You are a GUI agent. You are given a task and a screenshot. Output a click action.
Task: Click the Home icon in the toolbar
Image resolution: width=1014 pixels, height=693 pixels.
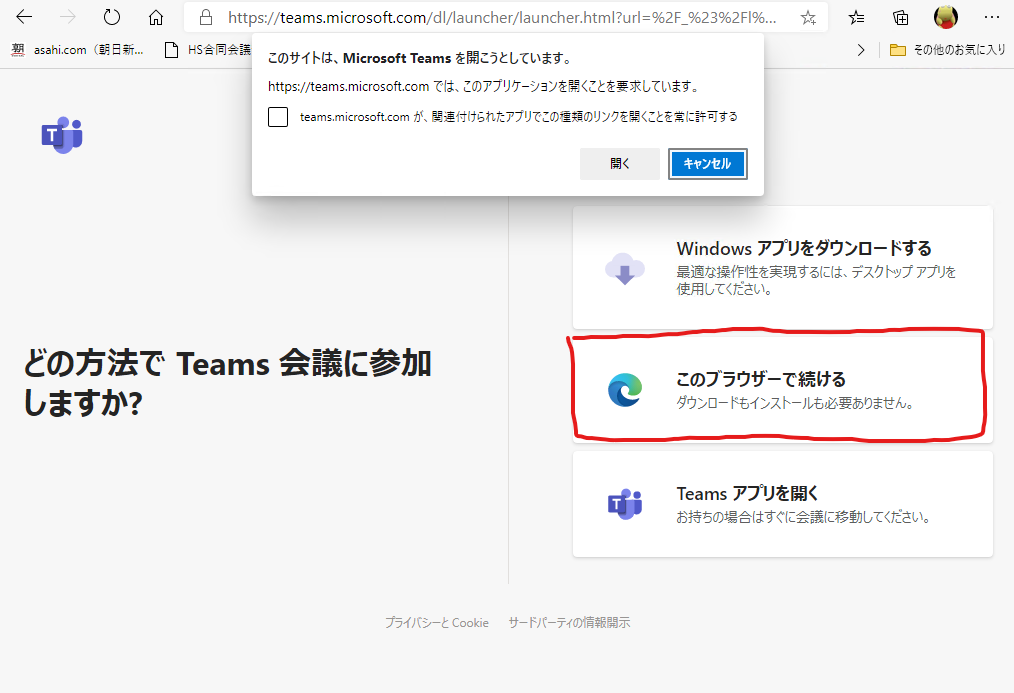(x=154, y=17)
